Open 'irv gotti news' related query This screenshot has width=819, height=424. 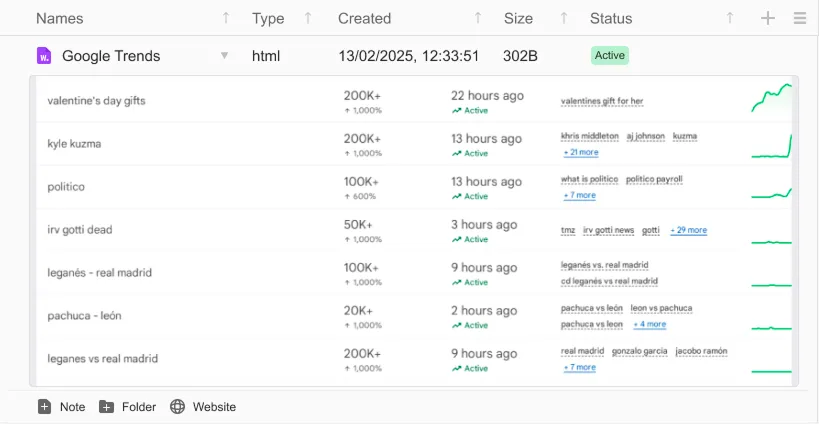(x=609, y=230)
